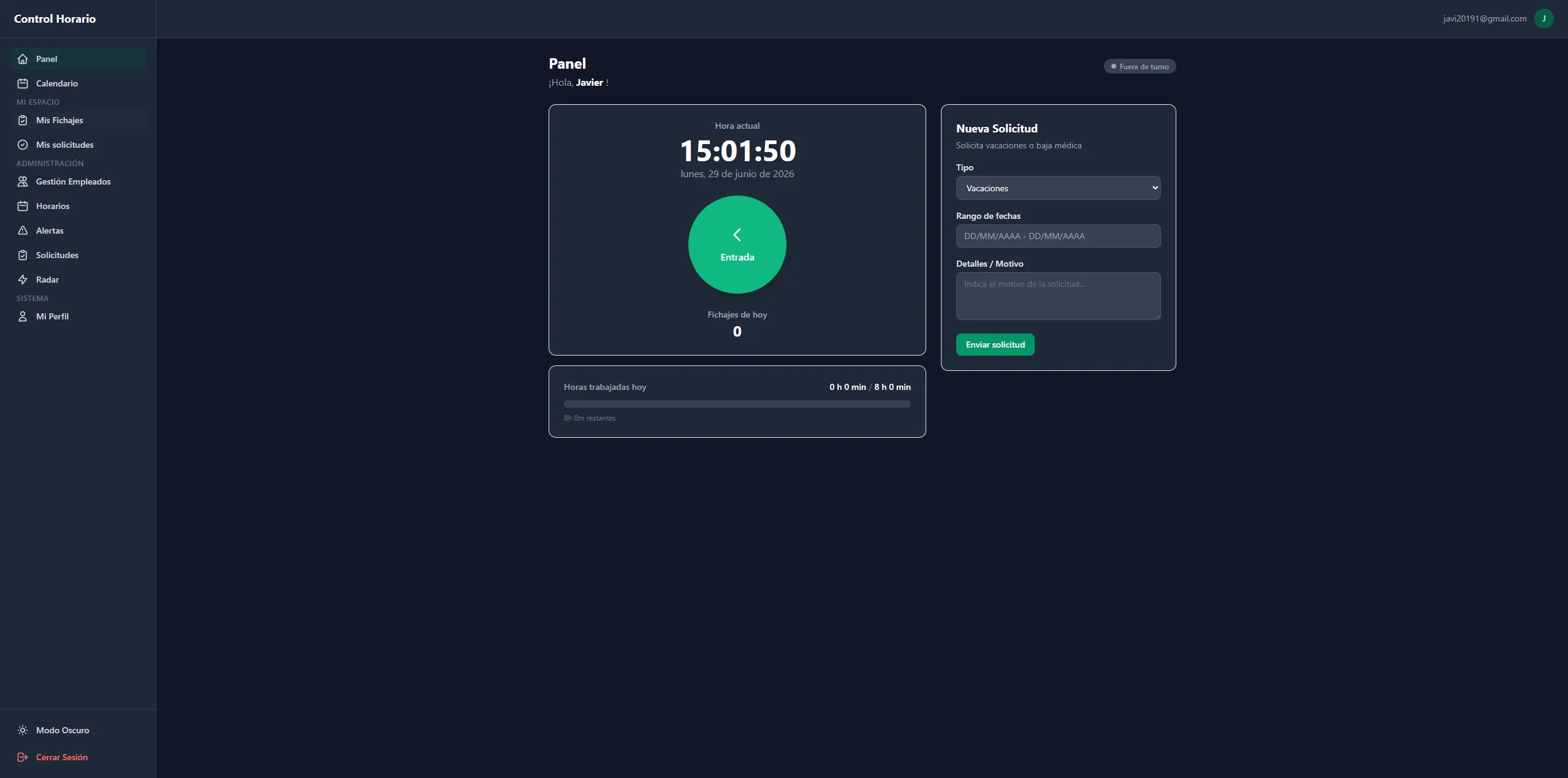
Task: Click the Horas trabajadas hoy progress bar
Action: coord(737,404)
